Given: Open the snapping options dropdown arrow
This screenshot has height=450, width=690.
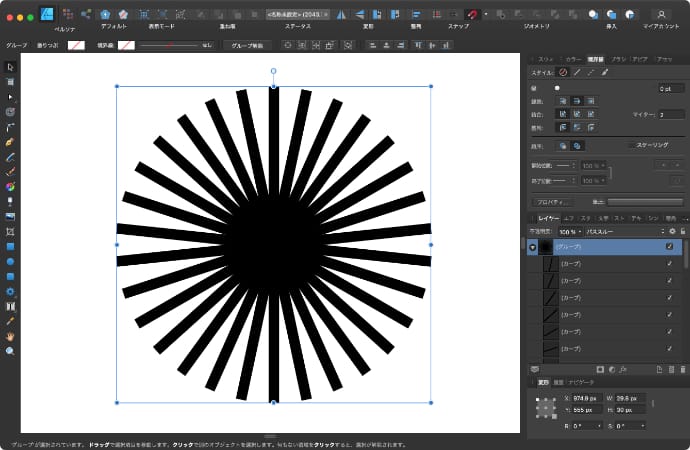Looking at the screenshot, I should (485, 15).
